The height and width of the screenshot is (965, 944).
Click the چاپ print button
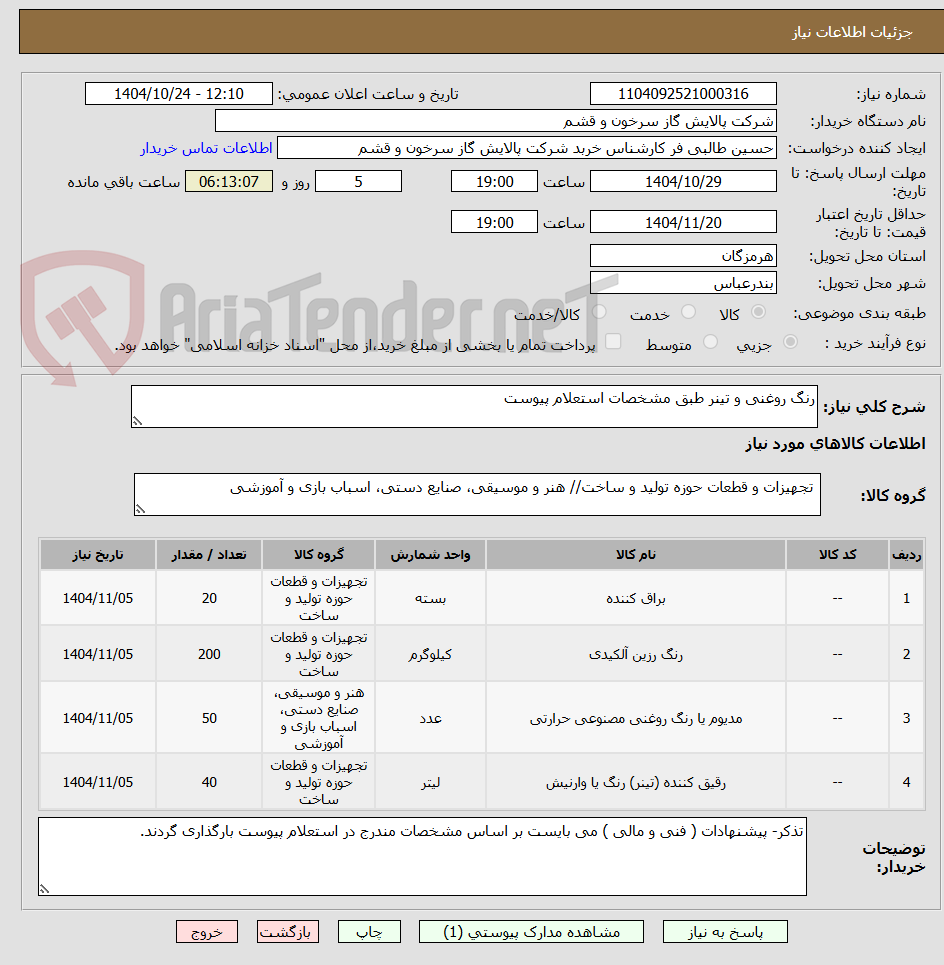point(369,931)
